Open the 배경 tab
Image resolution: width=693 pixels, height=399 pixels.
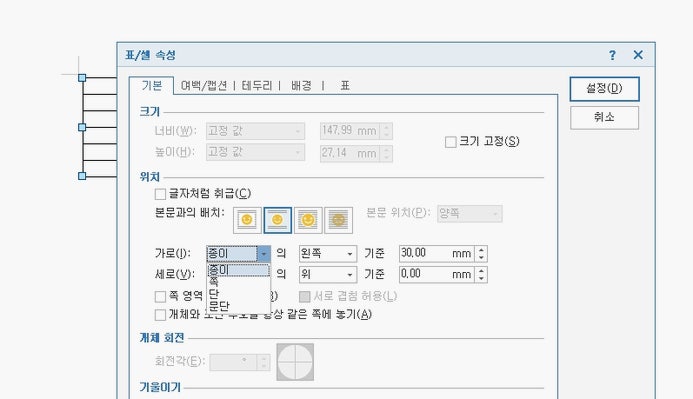pyautogui.click(x=301, y=86)
